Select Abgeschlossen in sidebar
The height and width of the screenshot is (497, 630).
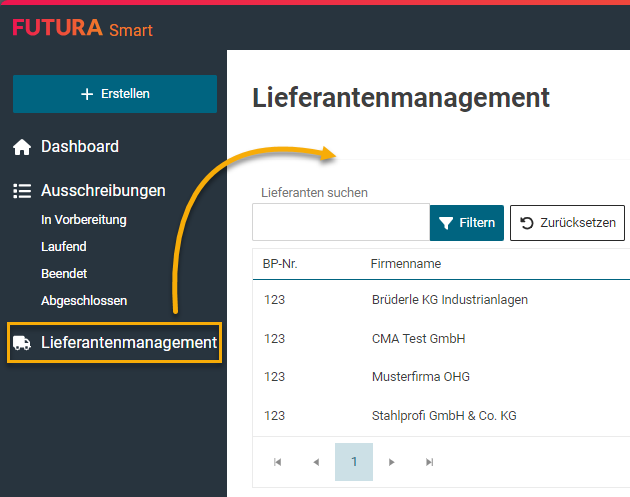pyautogui.click(x=84, y=300)
